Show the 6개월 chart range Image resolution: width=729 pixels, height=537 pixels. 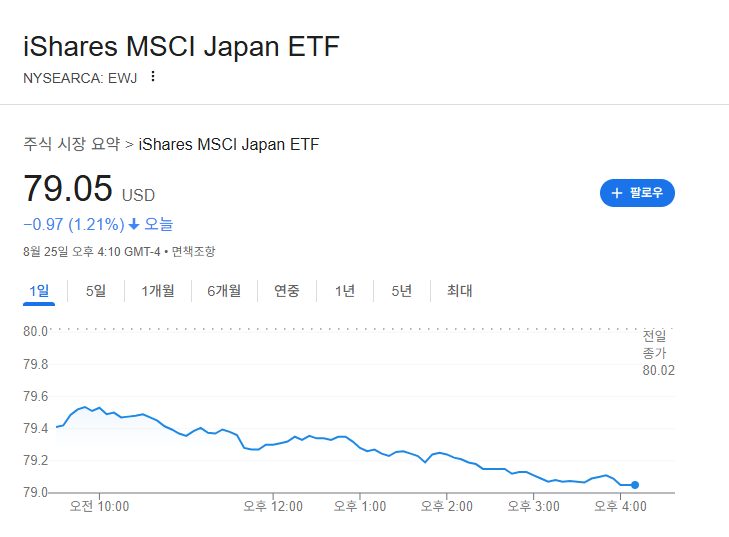click(x=225, y=291)
